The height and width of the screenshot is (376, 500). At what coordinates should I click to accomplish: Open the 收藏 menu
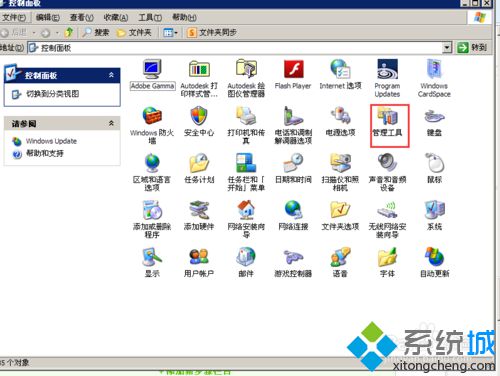click(x=116, y=17)
